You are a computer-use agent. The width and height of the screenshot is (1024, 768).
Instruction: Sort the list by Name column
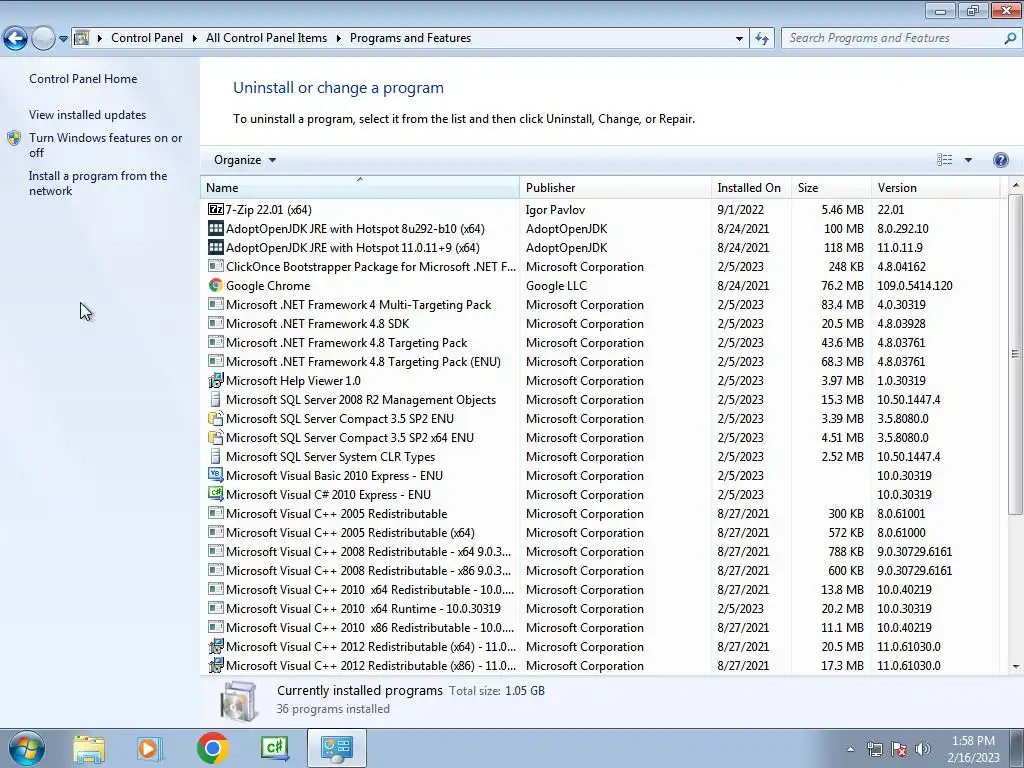point(360,187)
